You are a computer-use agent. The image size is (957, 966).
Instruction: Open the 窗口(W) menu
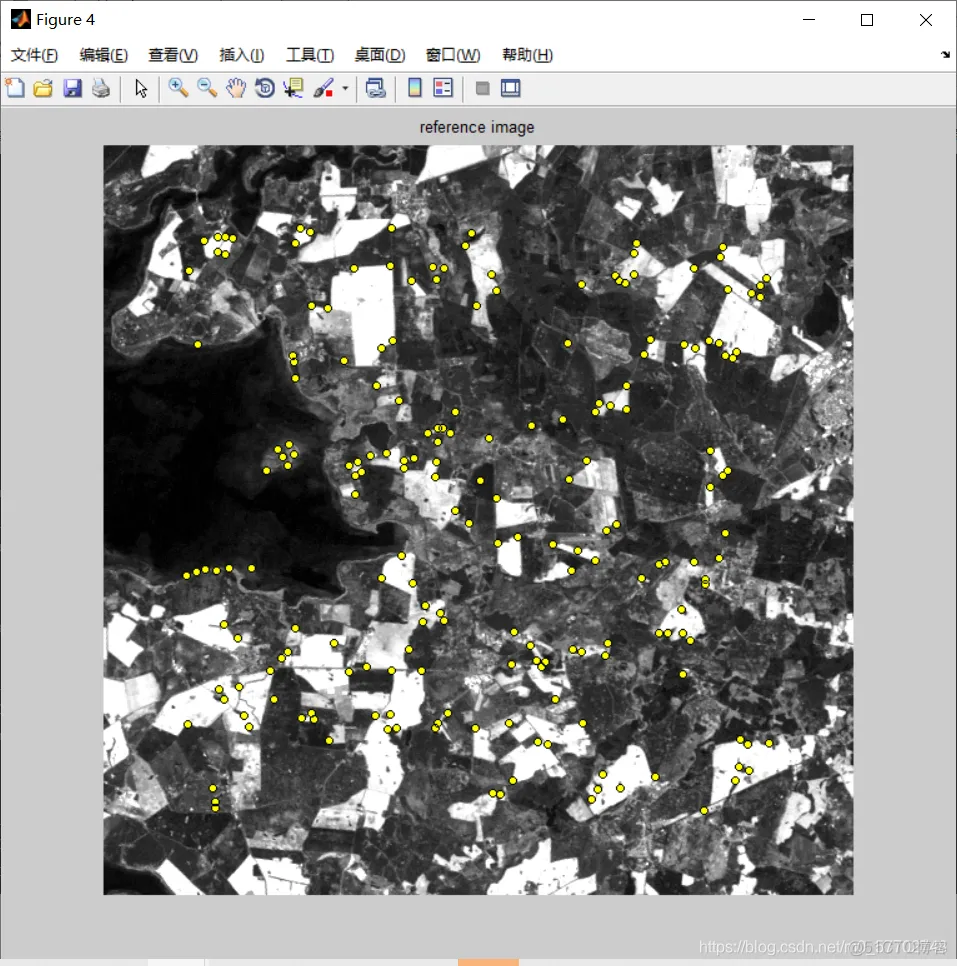click(x=453, y=55)
